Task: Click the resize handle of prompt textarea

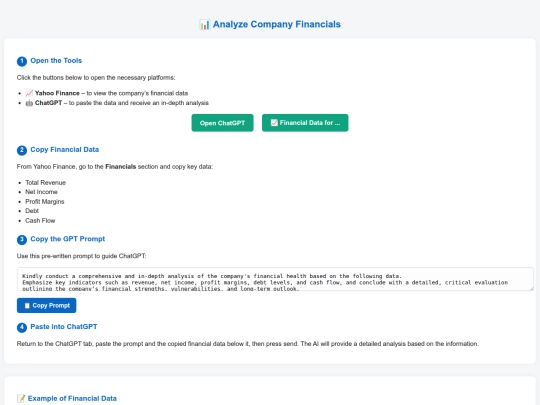Action: pyautogui.click(x=531, y=289)
